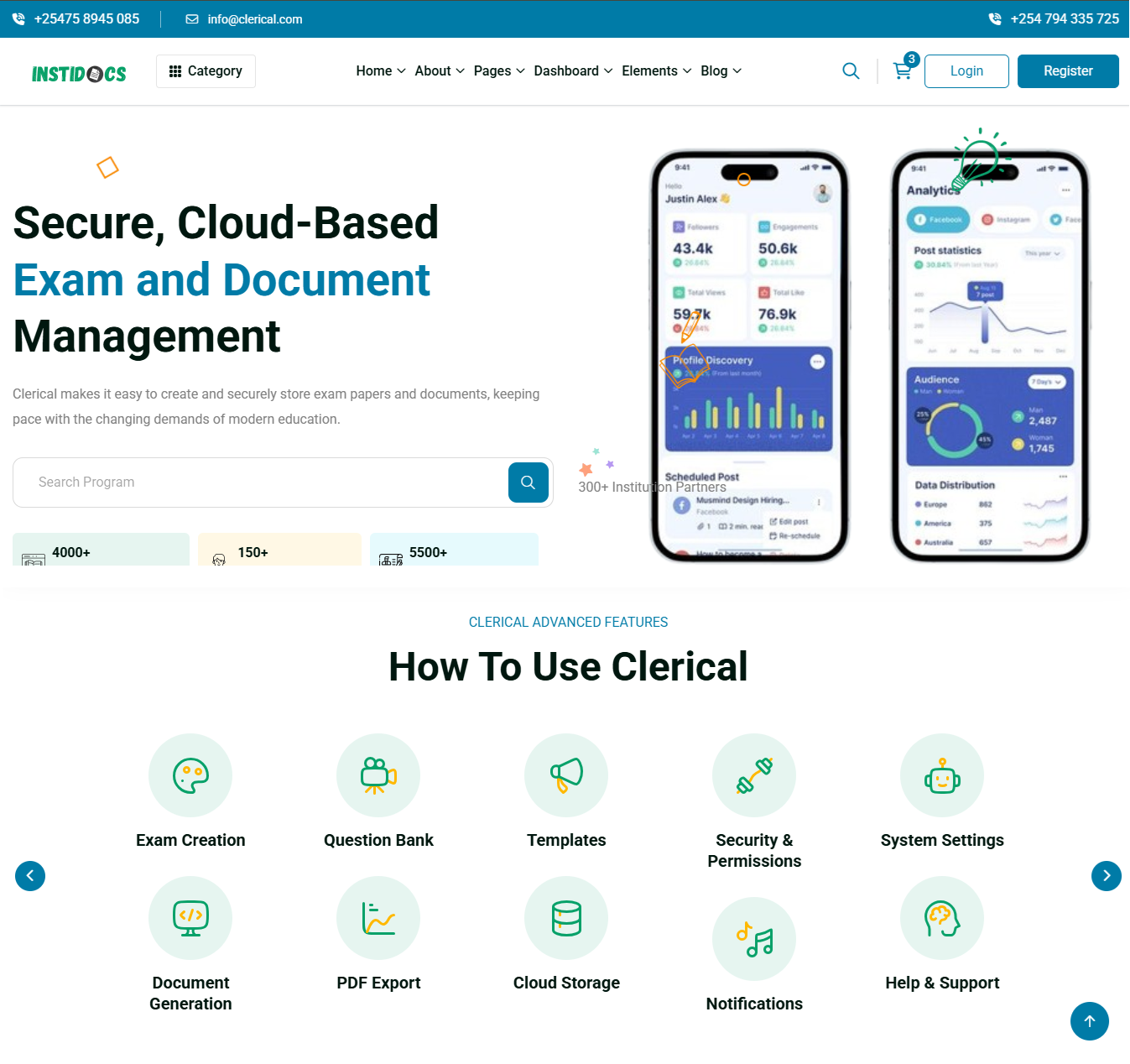Viewport: 1130px width, 1064px height.
Task: Go to previous features slide arrow
Action: [30, 876]
